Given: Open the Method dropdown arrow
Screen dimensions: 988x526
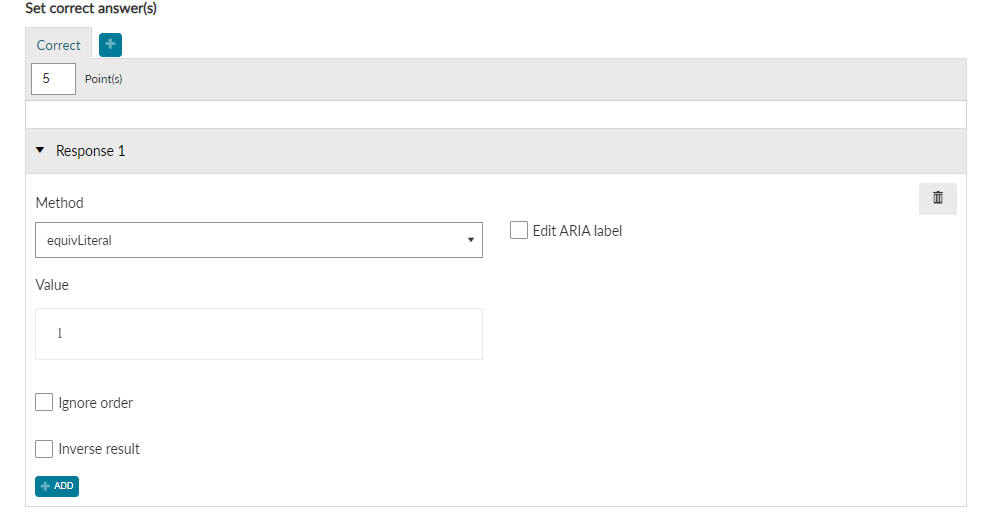Looking at the screenshot, I should 470,240.
